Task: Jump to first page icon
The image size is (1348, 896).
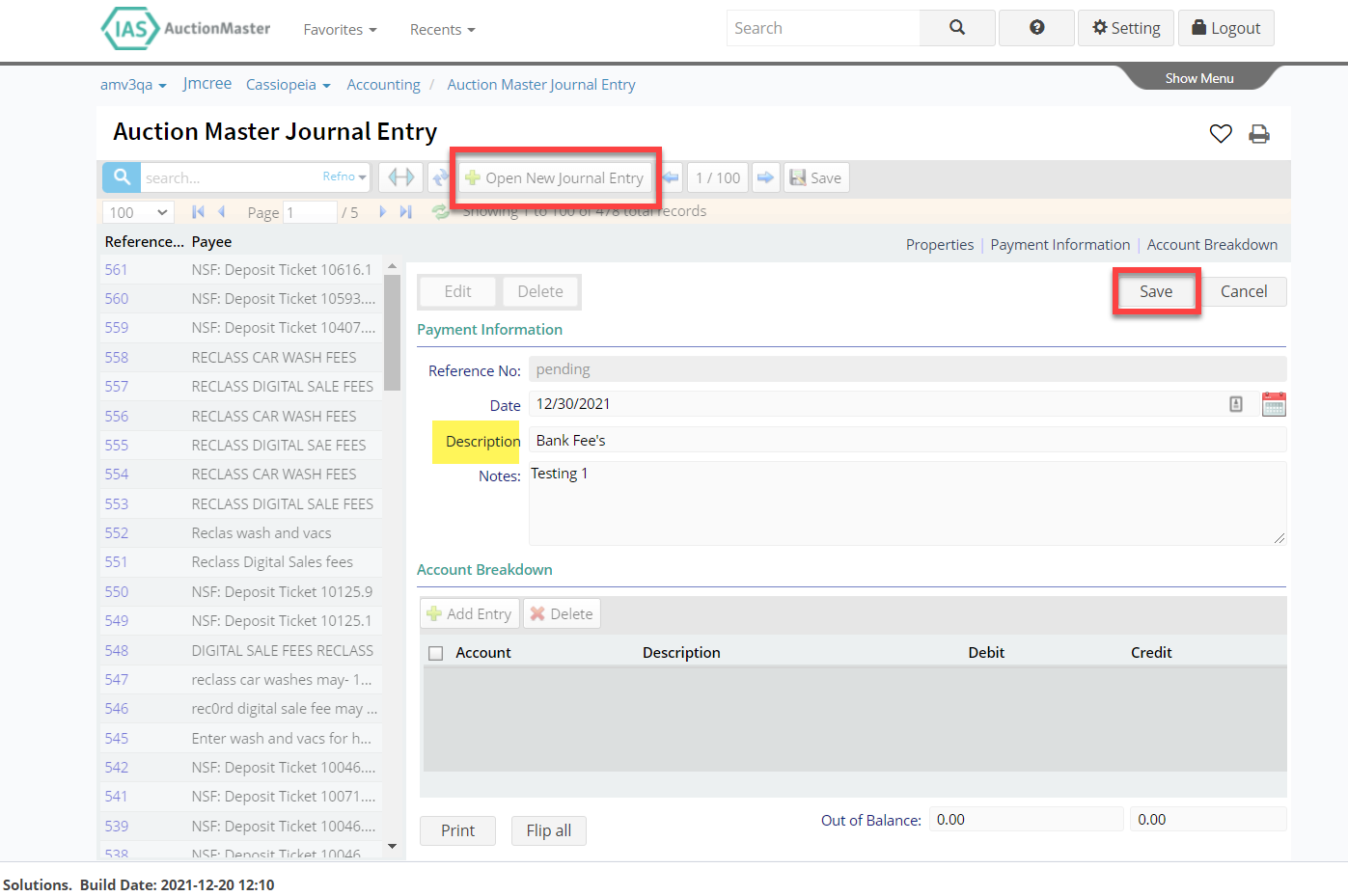Action: 198,212
